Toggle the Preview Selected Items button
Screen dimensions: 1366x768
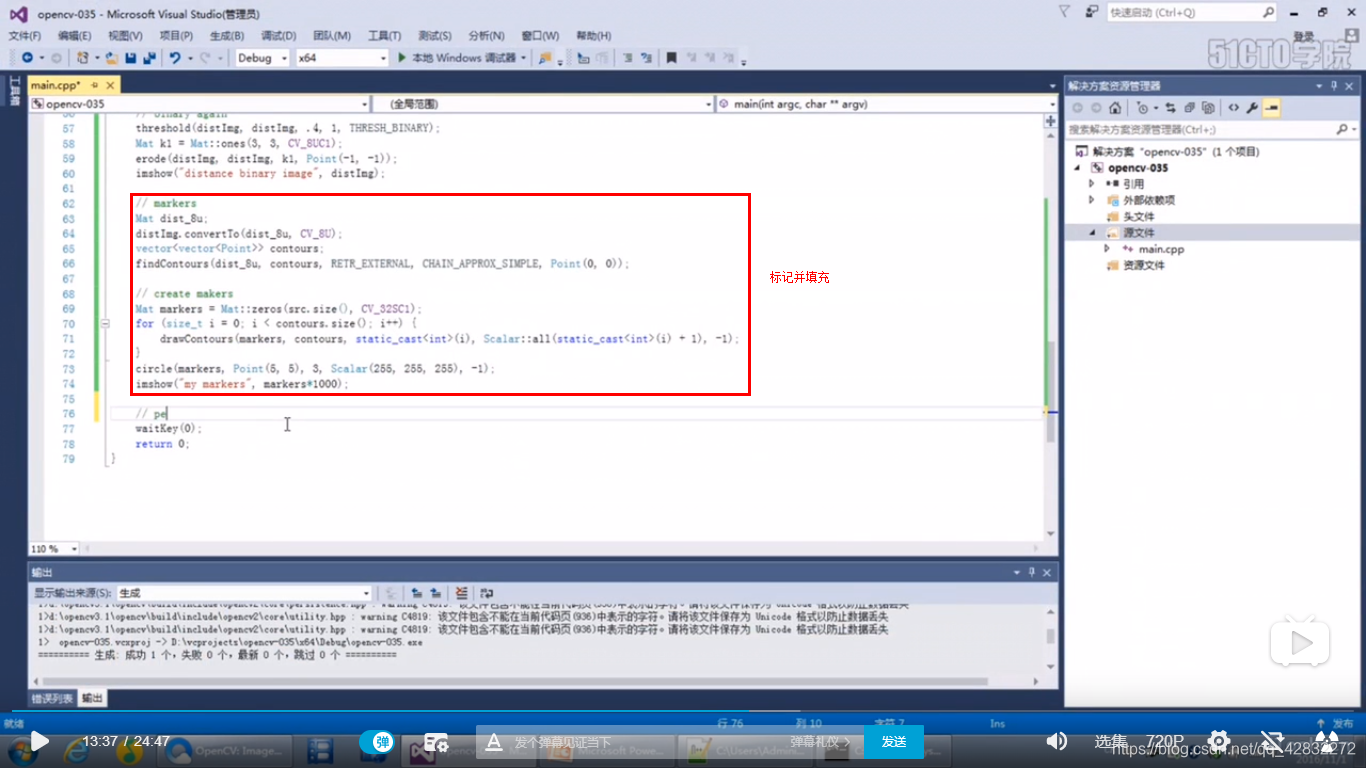(1271, 108)
